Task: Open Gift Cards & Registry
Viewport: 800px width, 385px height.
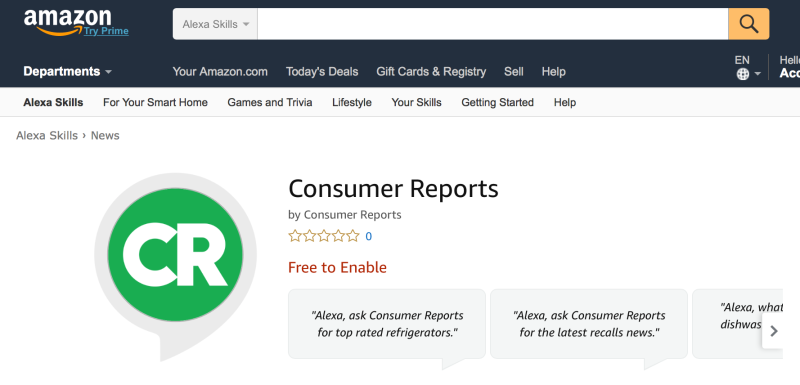Action: (431, 72)
